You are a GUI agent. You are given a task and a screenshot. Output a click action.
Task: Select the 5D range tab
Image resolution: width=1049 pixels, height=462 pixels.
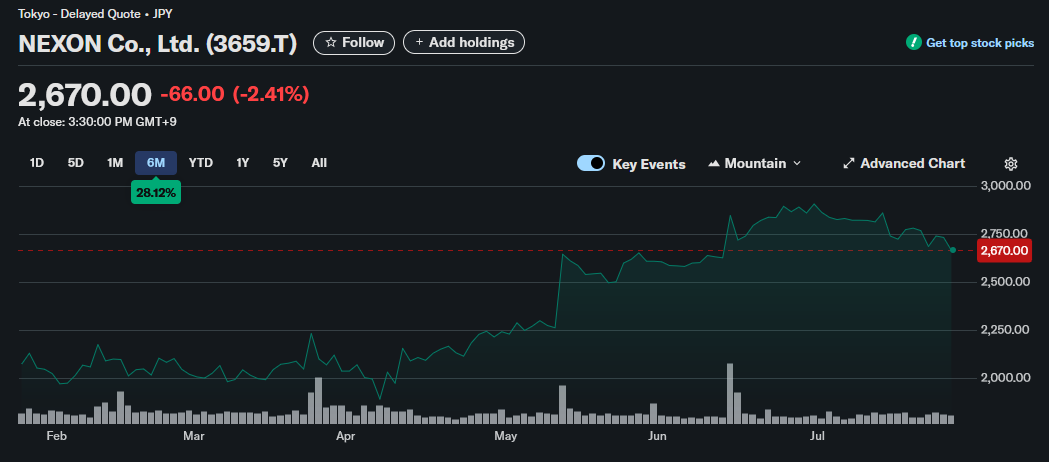pyautogui.click(x=76, y=163)
